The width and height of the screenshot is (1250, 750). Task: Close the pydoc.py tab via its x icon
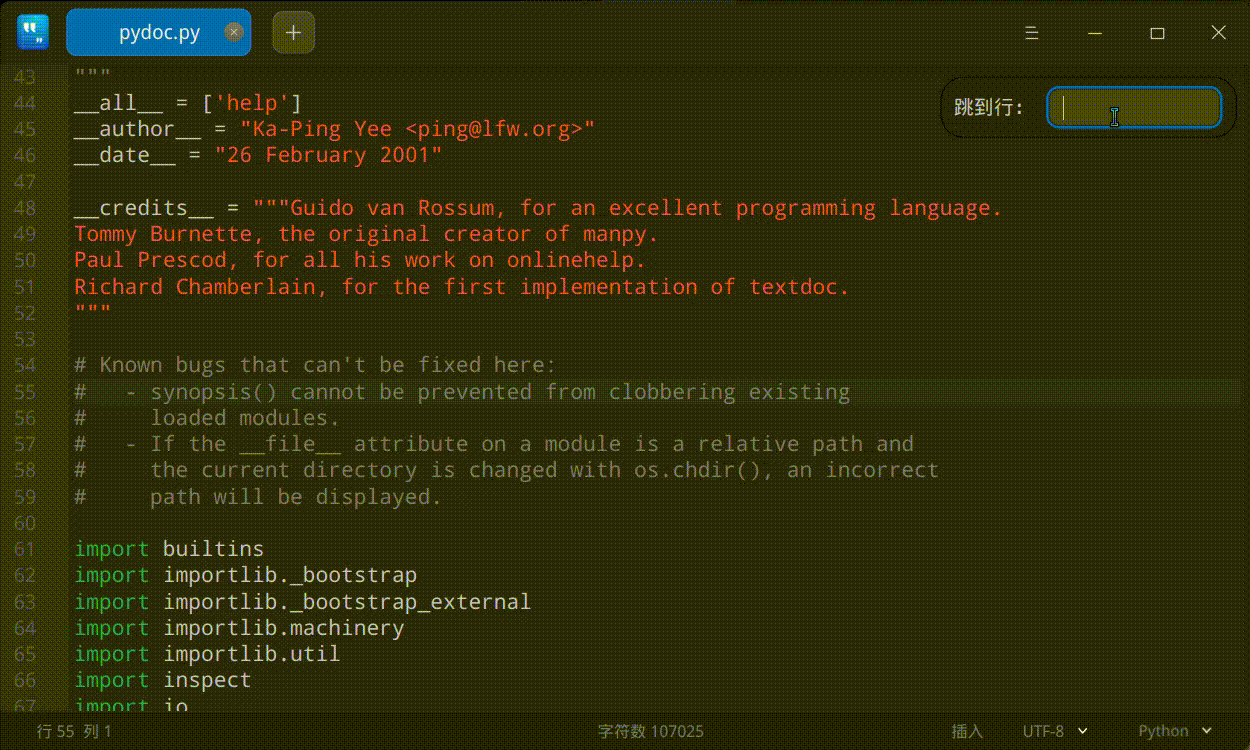point(234,31)
